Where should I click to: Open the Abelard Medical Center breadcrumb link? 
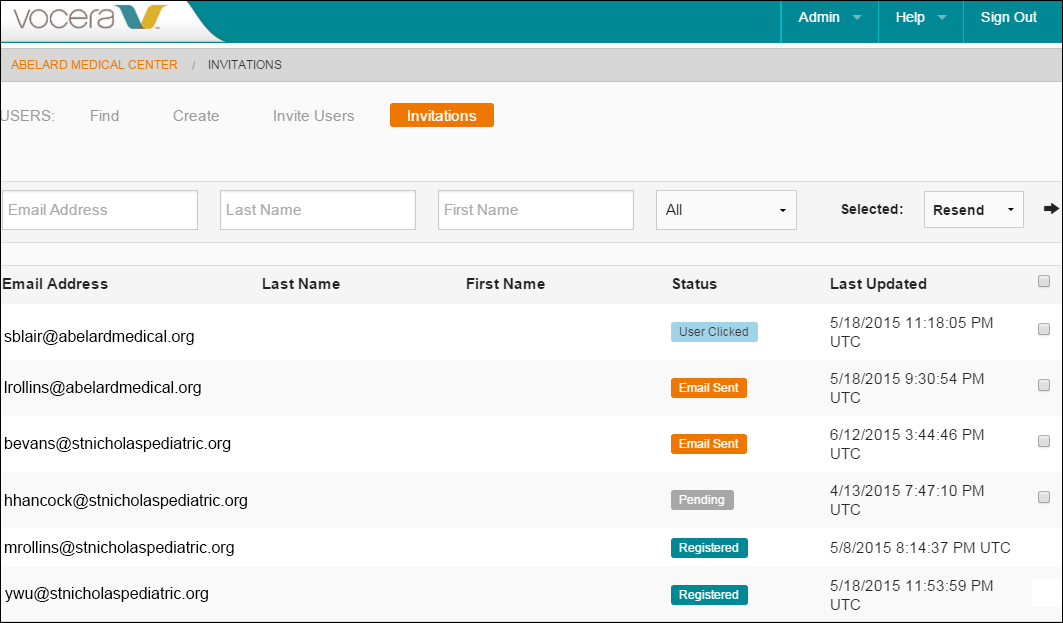94,64
